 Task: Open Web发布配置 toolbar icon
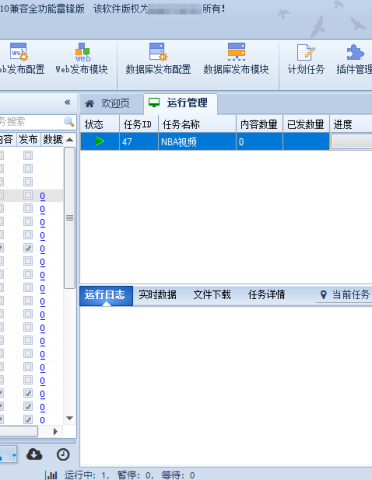20,53
